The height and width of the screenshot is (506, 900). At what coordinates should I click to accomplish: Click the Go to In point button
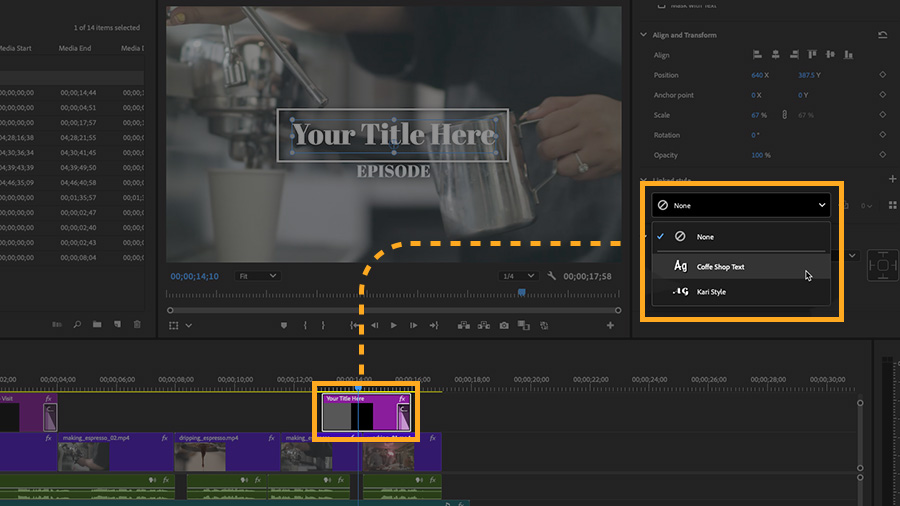click(355, 325)
